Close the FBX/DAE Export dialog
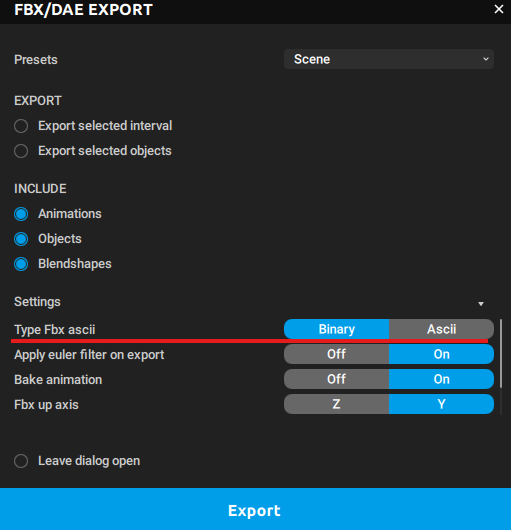511x530 pixels. click(498, 9)
